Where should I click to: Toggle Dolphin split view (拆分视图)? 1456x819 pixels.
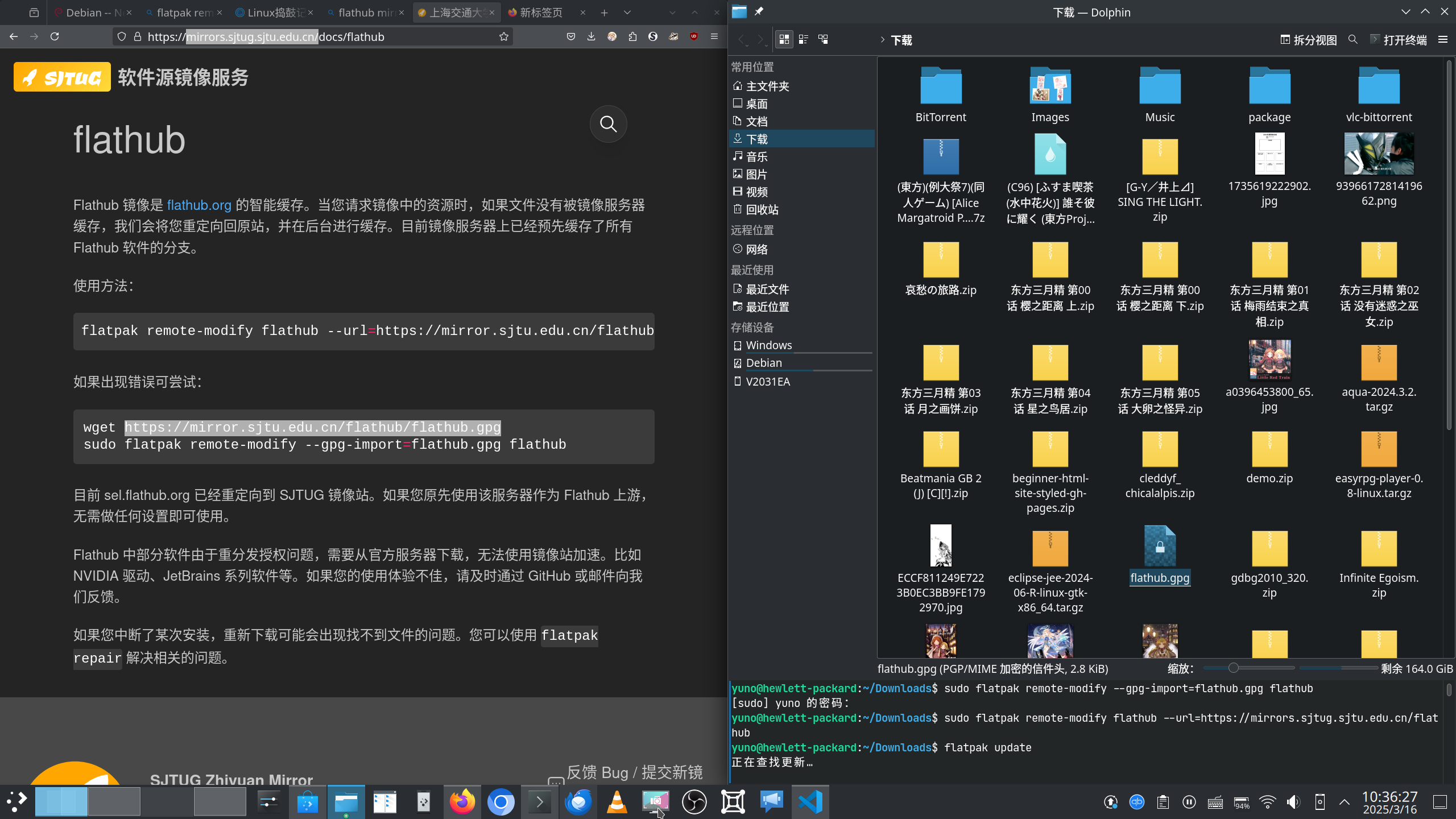pos(1308,40)
